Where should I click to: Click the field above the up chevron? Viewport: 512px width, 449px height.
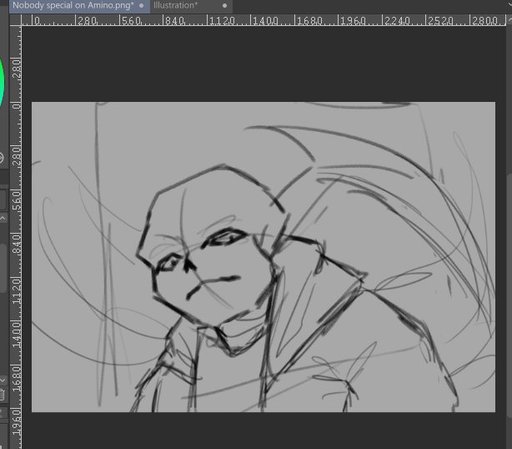coord(3,199)
